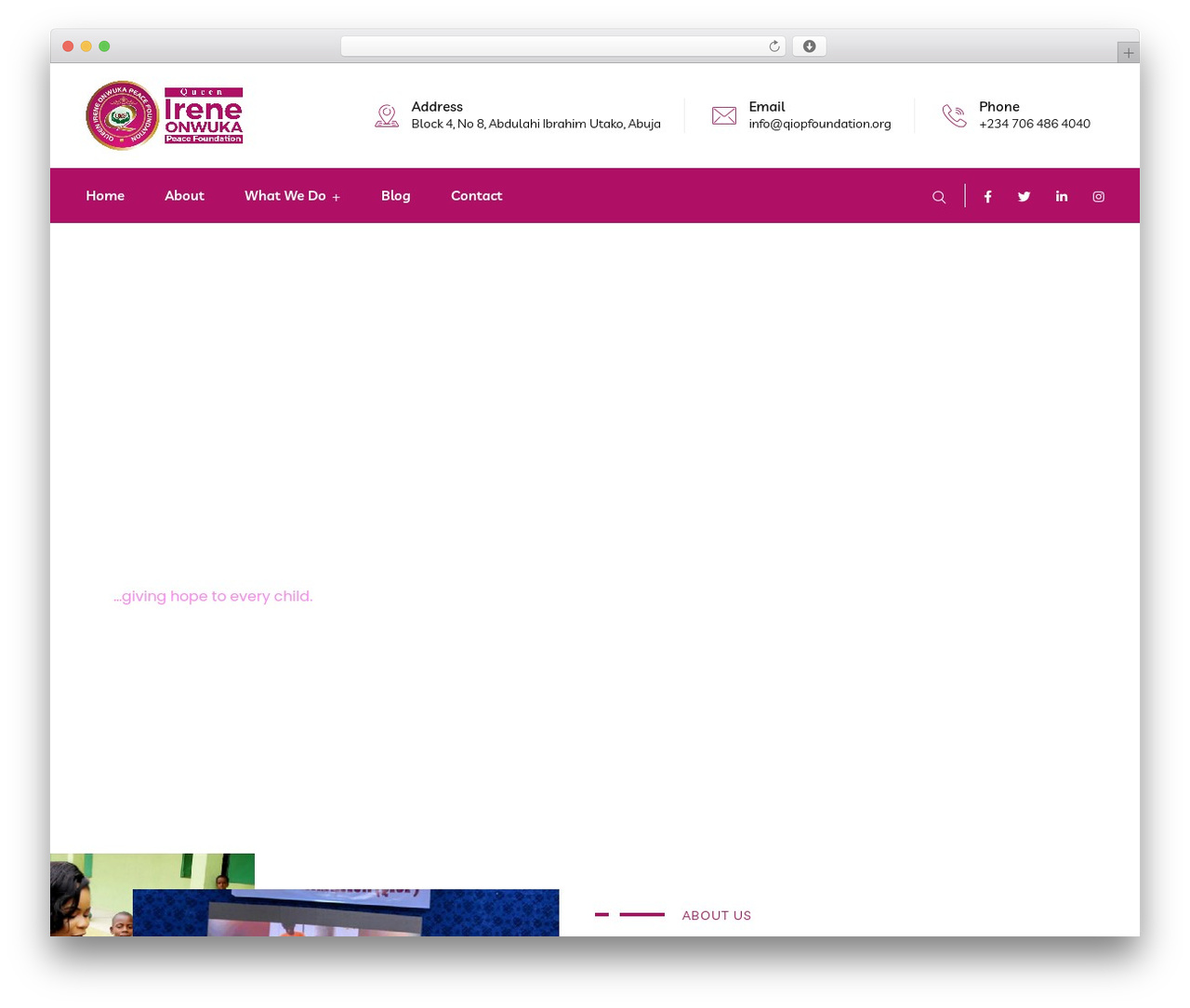
Task: Click the '...giving hope to every child.' tagline
Action: tap(213, 596)
